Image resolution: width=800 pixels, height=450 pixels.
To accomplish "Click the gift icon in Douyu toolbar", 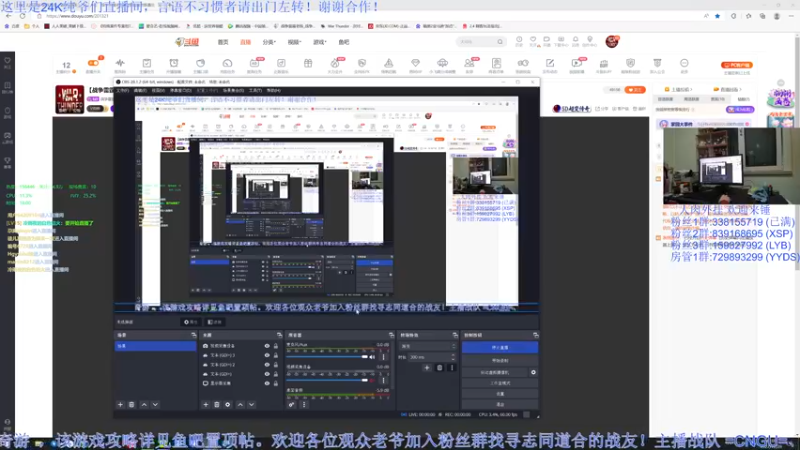I will pos(308,63).
